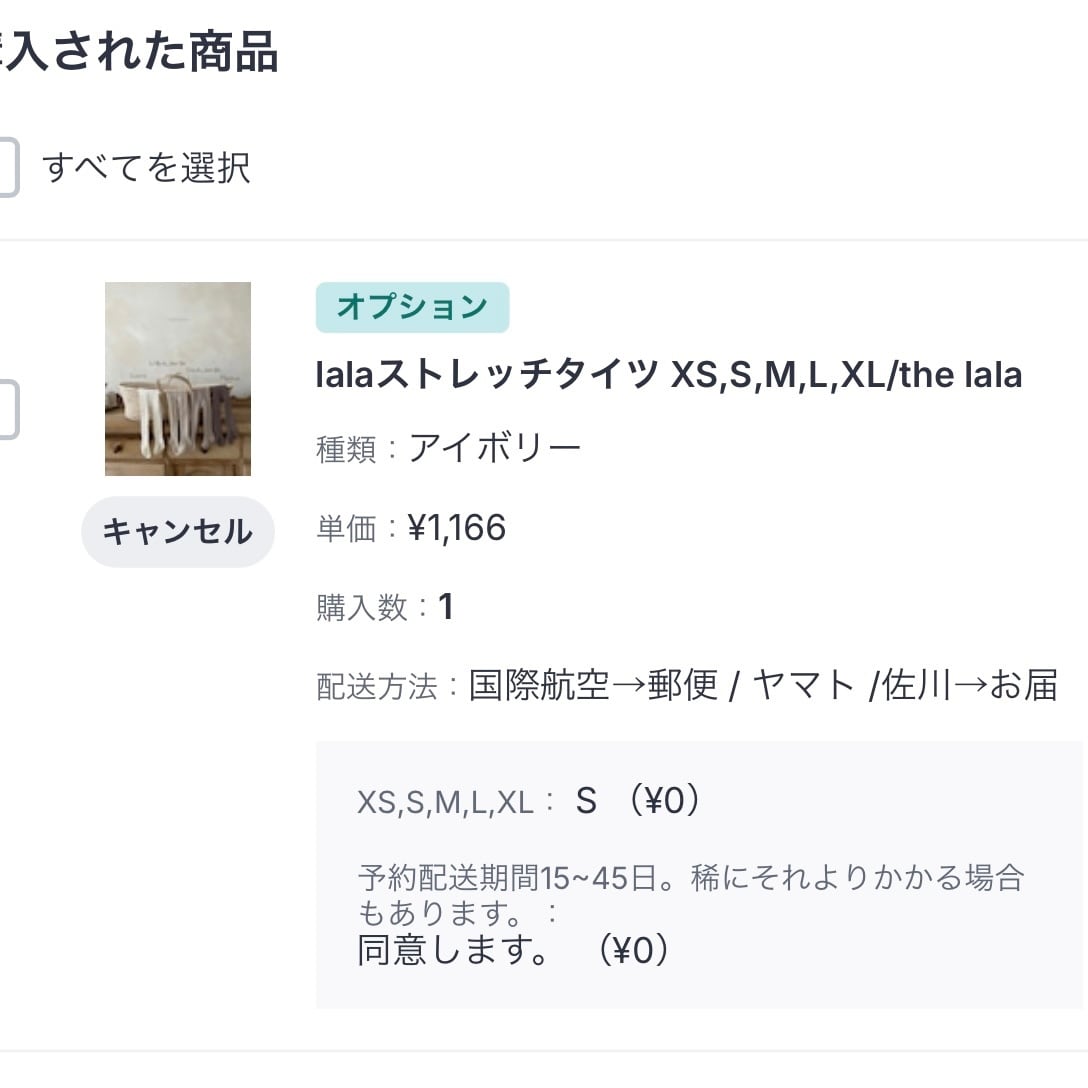The height and width of the screenshot is (1088, 1088).
Task: Click the selected size S (¥0)
Action: click(638, 801)
